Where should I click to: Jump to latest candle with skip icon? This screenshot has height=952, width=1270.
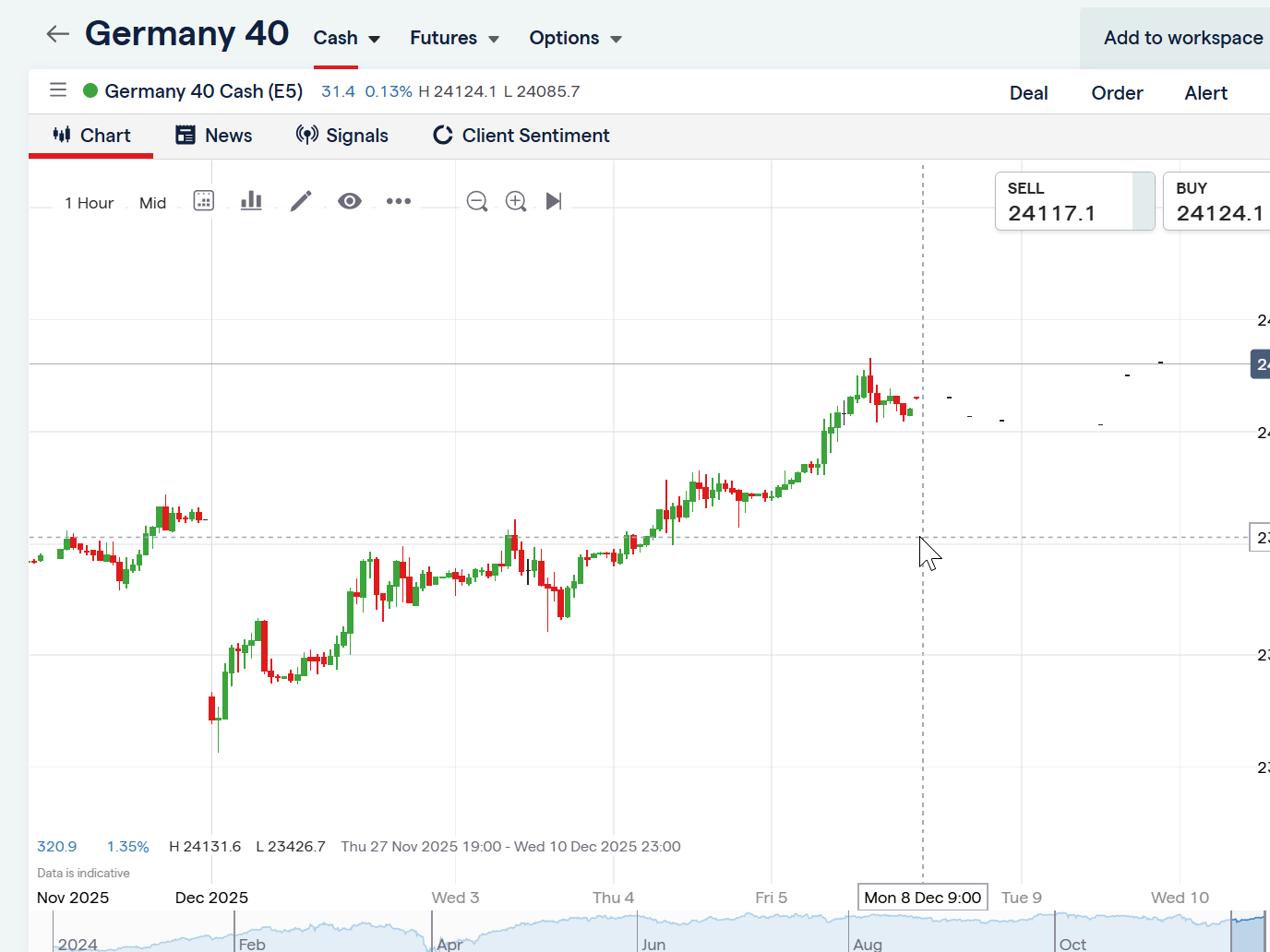(x=554, y=201)
